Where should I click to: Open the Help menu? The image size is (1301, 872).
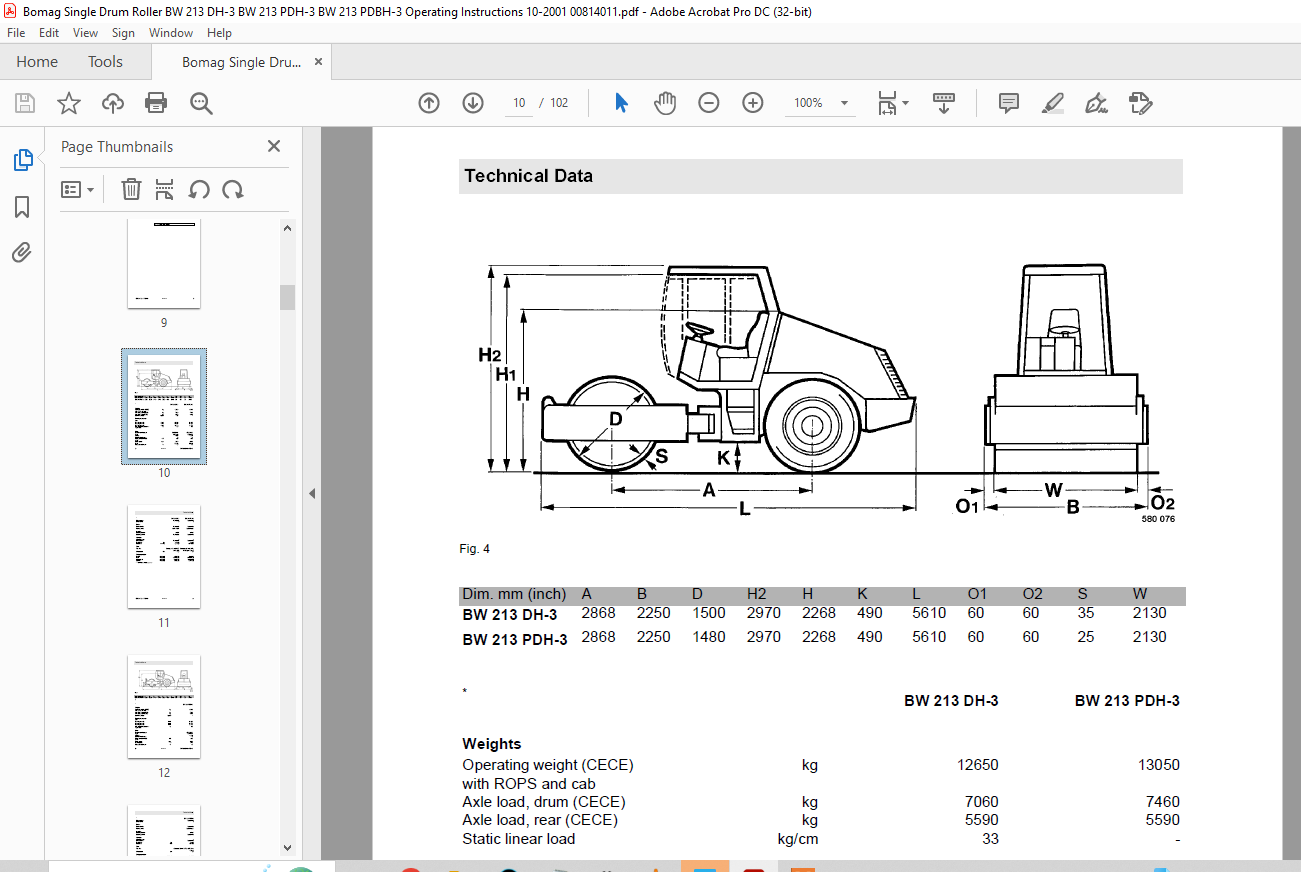pyautogui.click(x=219, y=33)
